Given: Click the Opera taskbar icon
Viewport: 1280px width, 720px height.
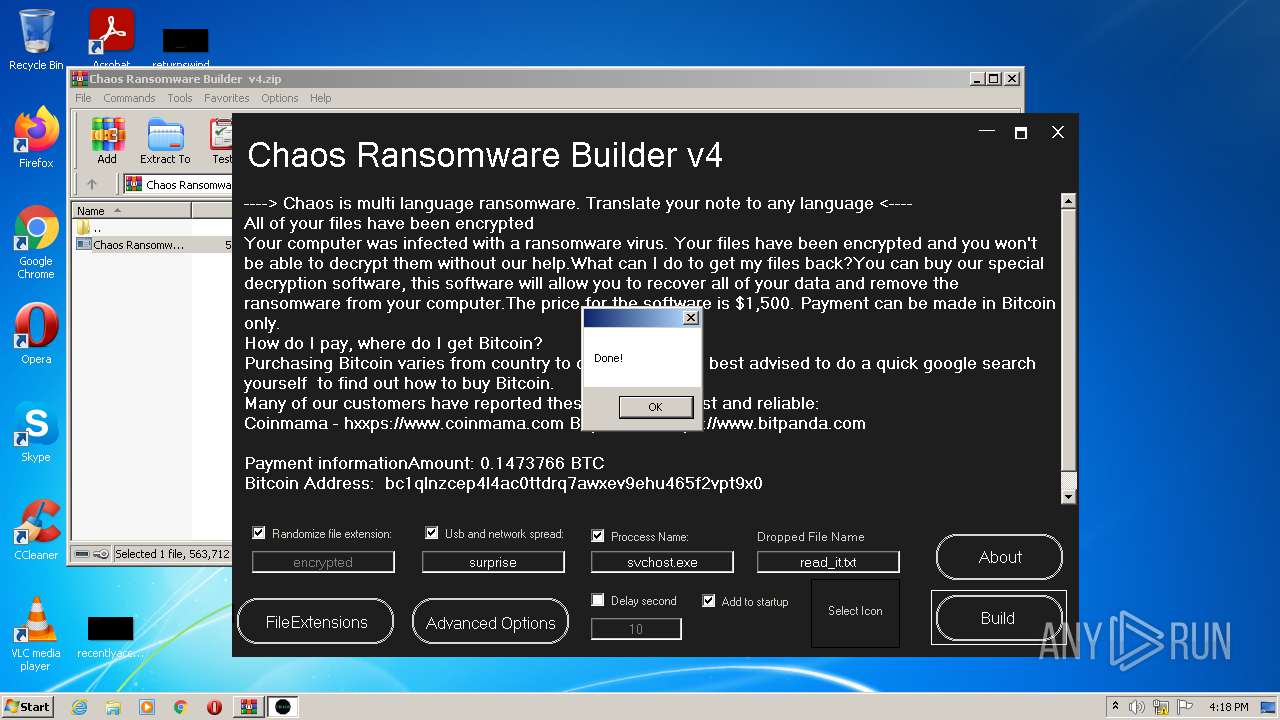Looking at the screenshot, I should coord(214,707).
